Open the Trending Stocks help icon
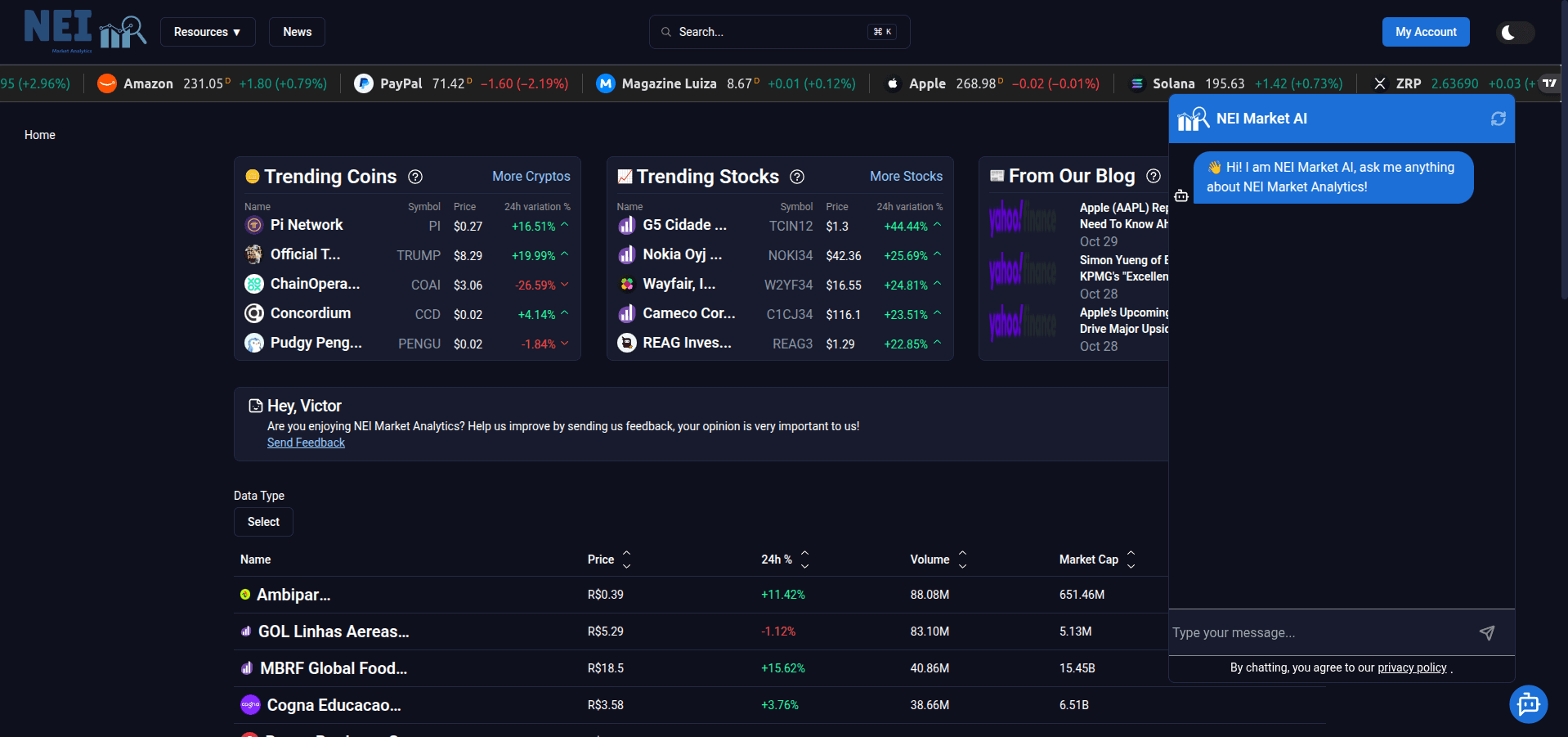 coord(797,177)
